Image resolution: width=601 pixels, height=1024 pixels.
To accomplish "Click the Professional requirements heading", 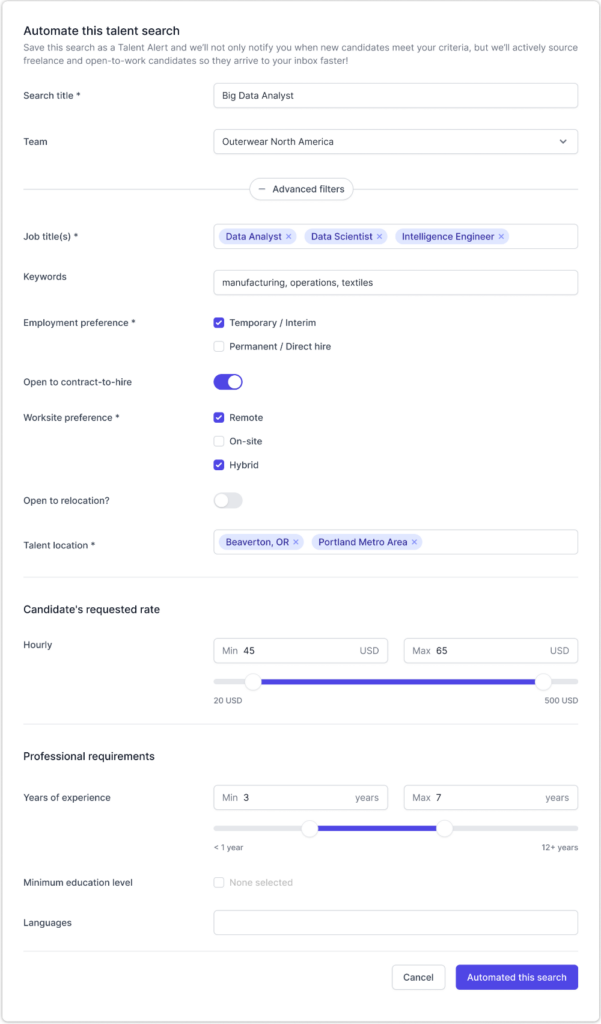I will tap(89, 756).
